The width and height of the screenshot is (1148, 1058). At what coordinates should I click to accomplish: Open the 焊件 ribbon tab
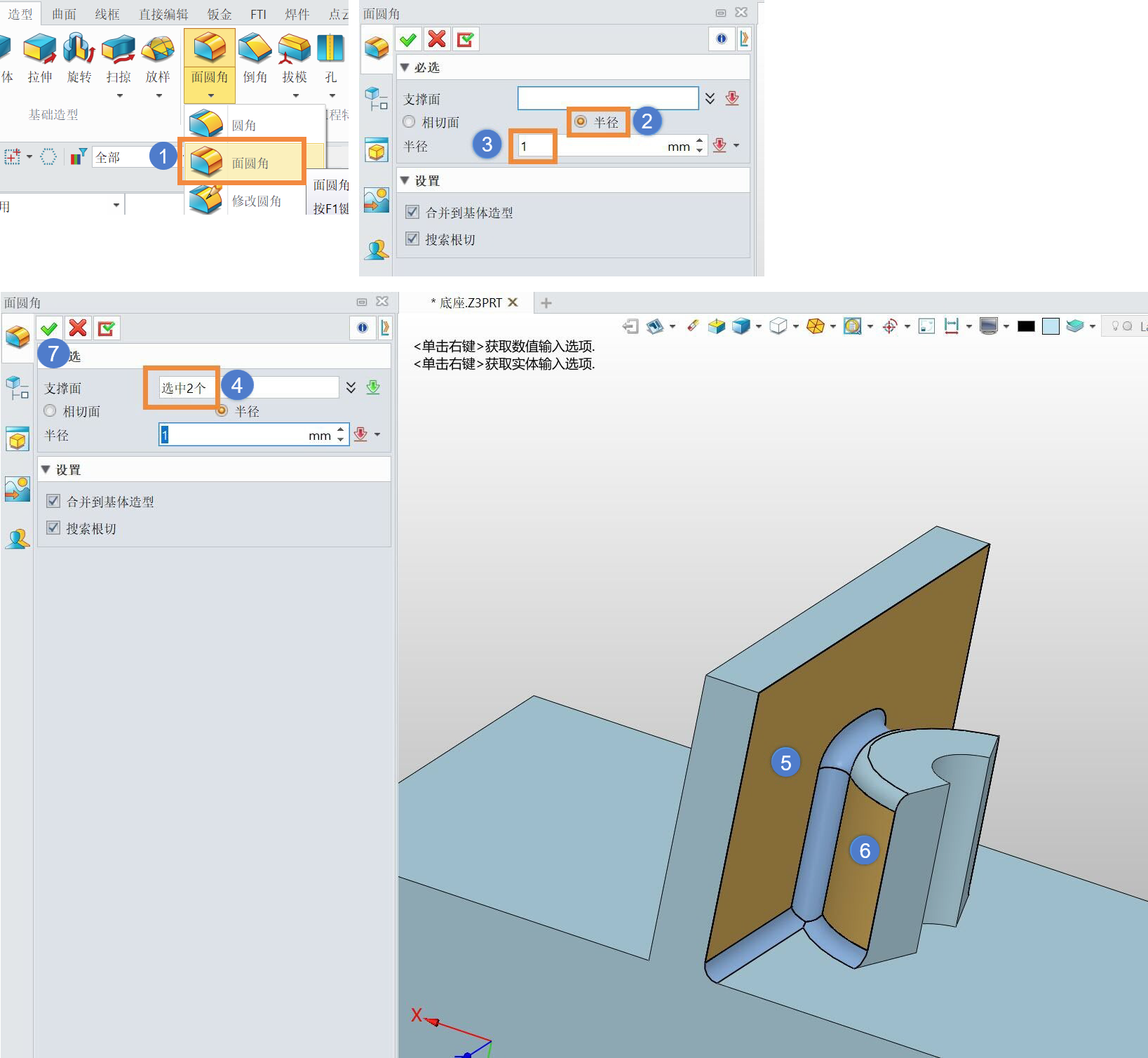(x=297, y=14)
